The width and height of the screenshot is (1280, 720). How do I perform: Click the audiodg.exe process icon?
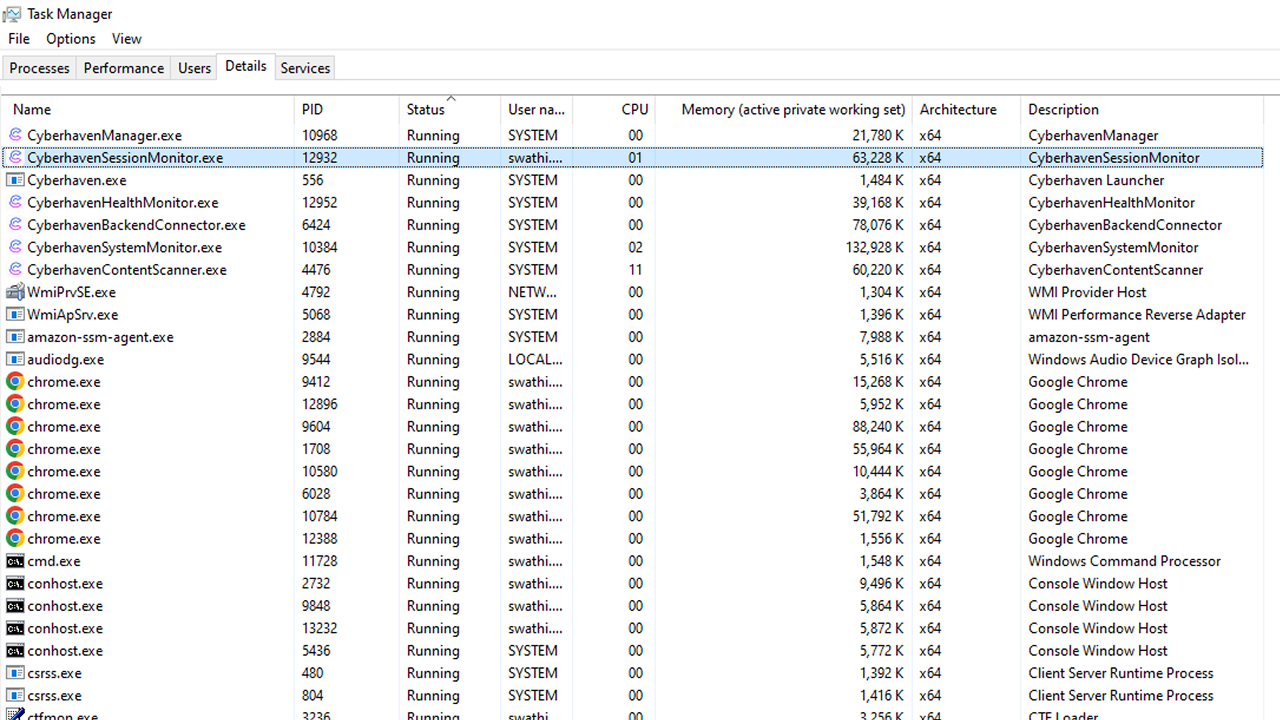[x=15, y=359]
